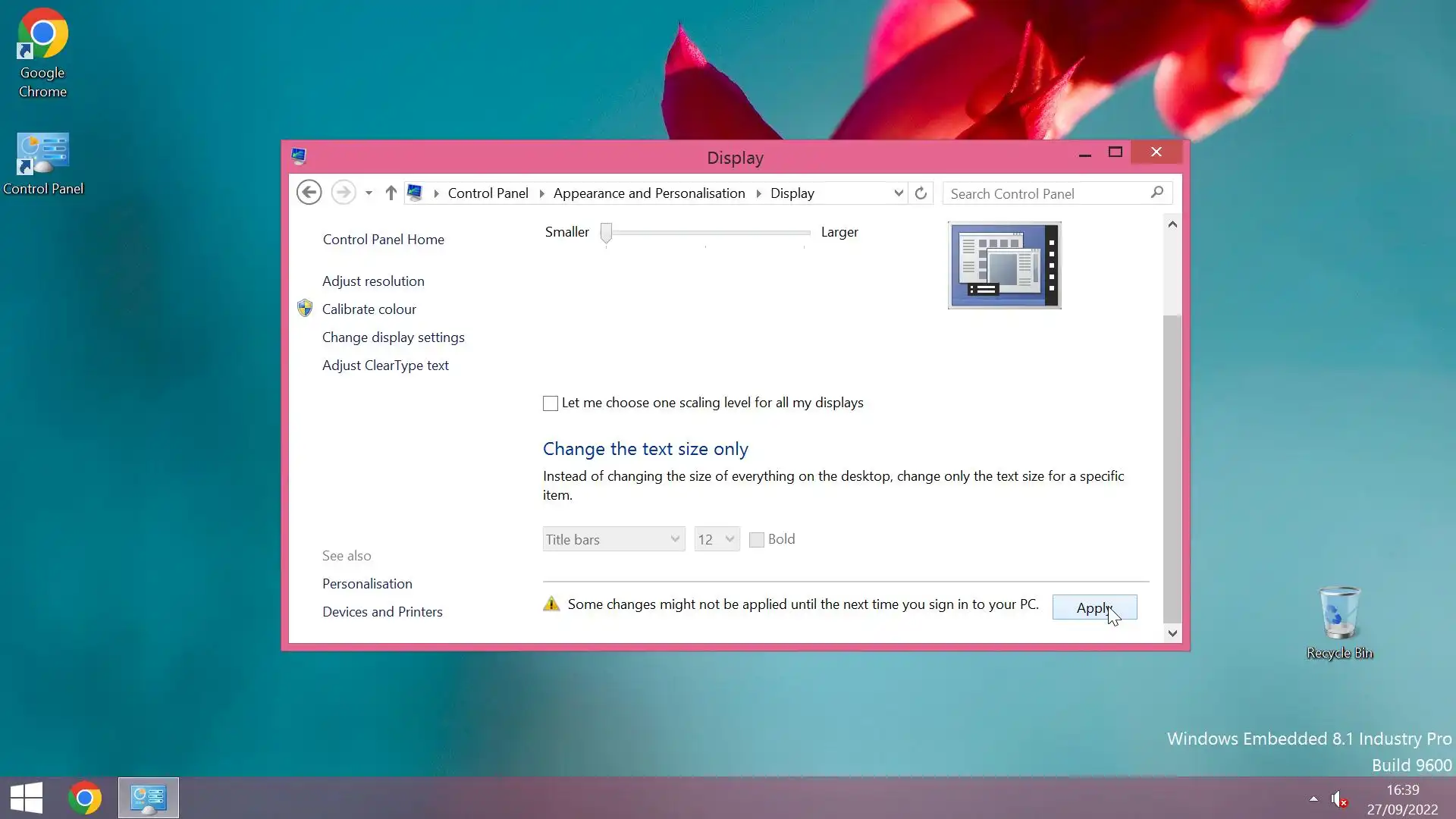Refresh the Display page
Image resolution: width=1456 pixels, height=819 pixels.
pyautogui.click(x=921, y=193)
